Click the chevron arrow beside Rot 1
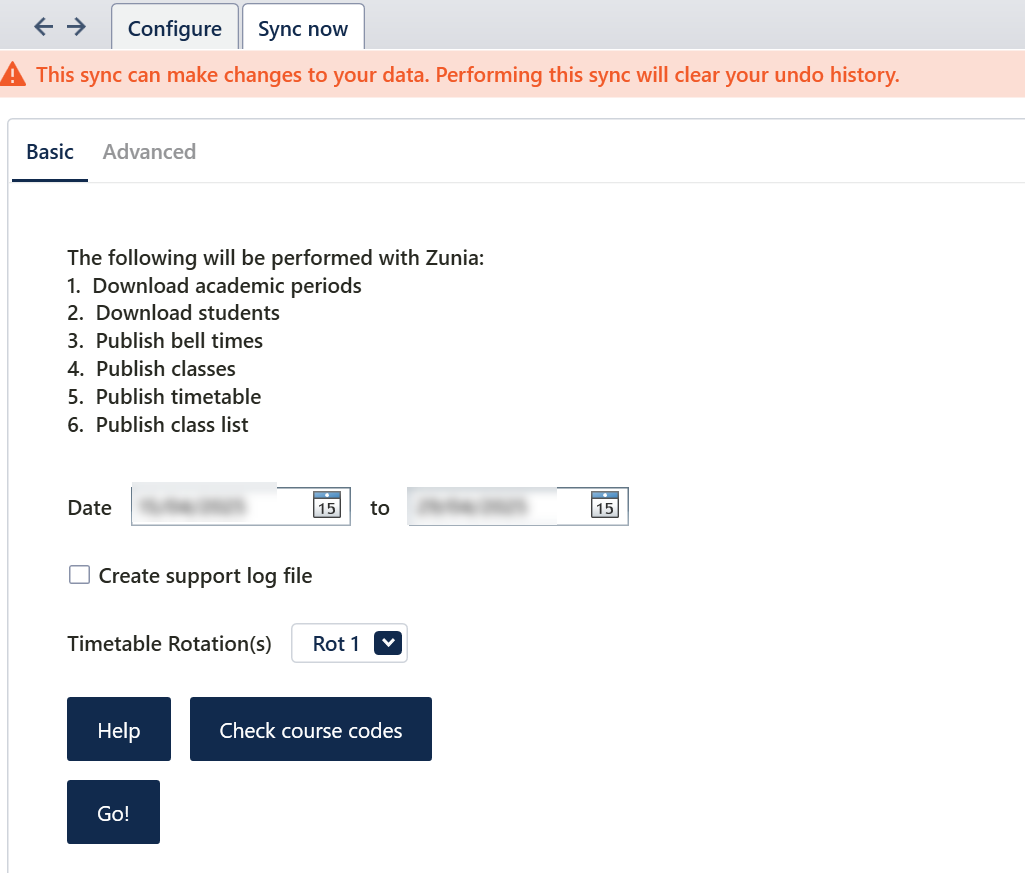 coord(387,643)
